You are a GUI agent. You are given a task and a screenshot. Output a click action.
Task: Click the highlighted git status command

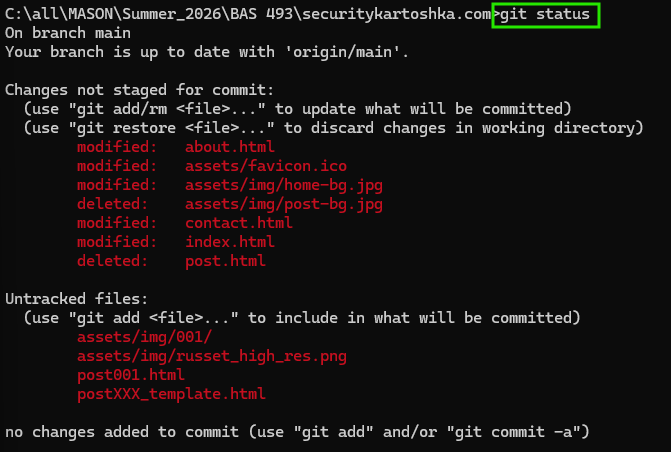(545, 15)
